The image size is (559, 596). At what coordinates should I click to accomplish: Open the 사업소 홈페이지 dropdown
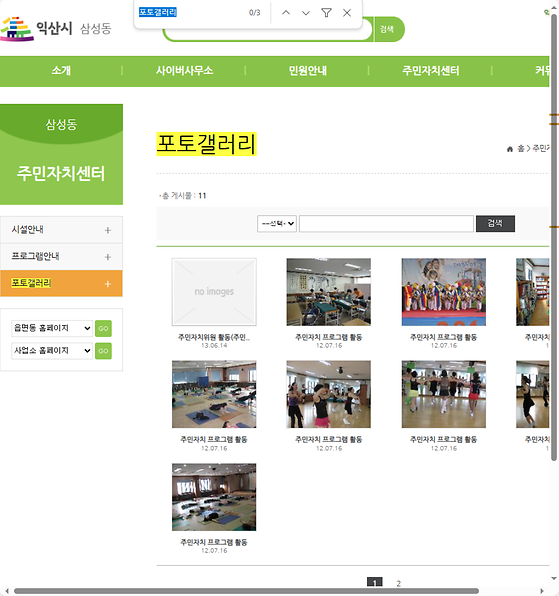pyautogui.click(x=52, y=350)
